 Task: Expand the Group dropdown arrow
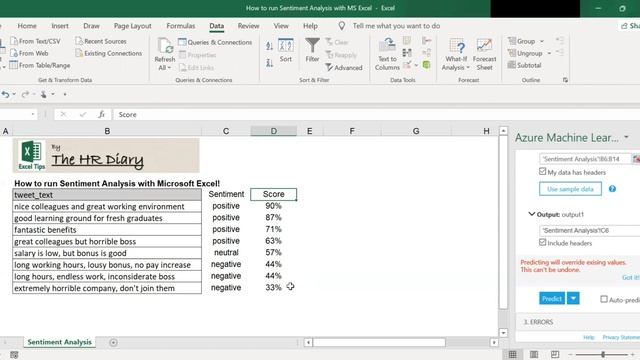(542, 41)
